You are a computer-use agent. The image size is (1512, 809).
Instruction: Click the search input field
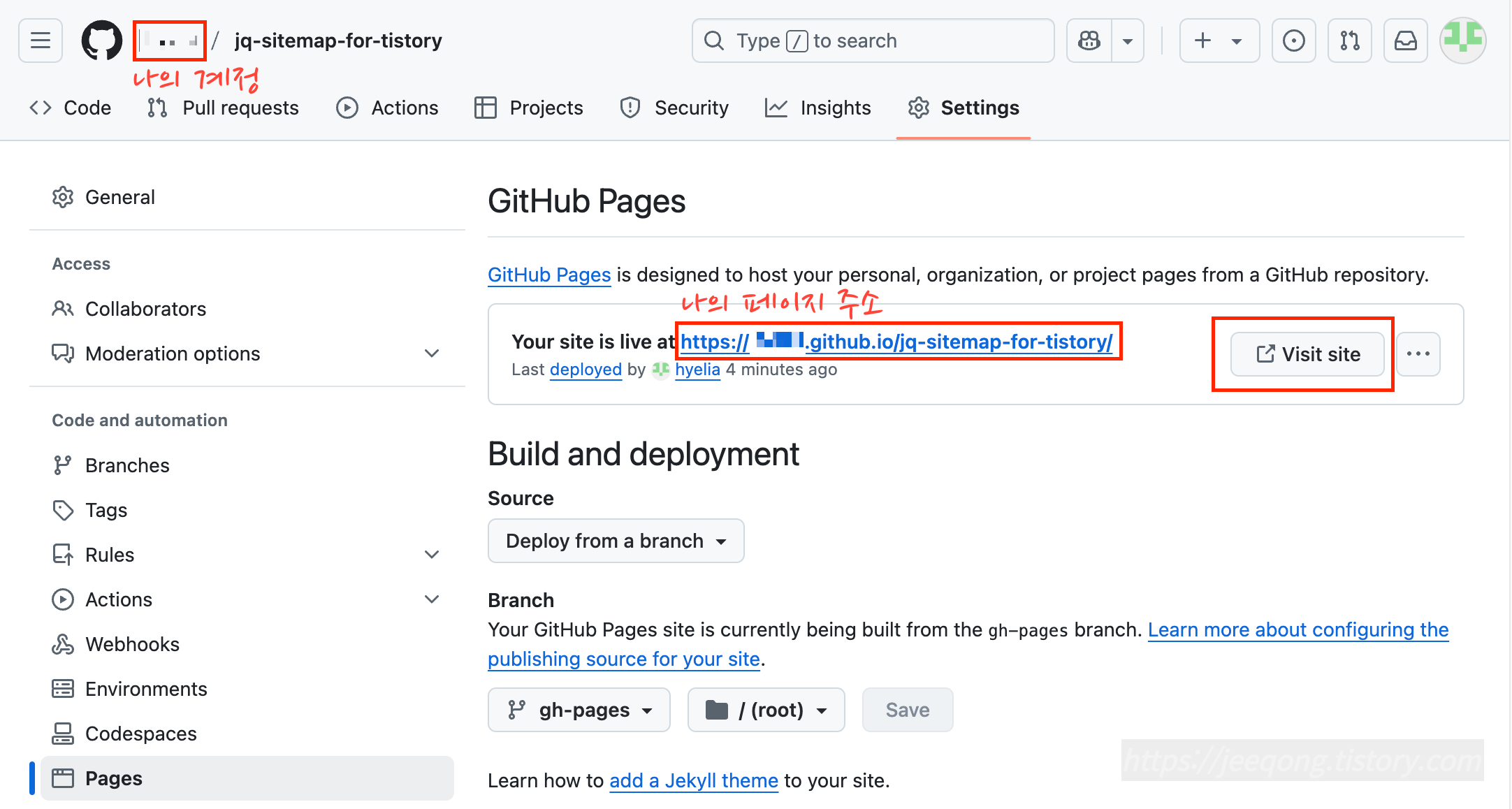(x=873, y=41)
